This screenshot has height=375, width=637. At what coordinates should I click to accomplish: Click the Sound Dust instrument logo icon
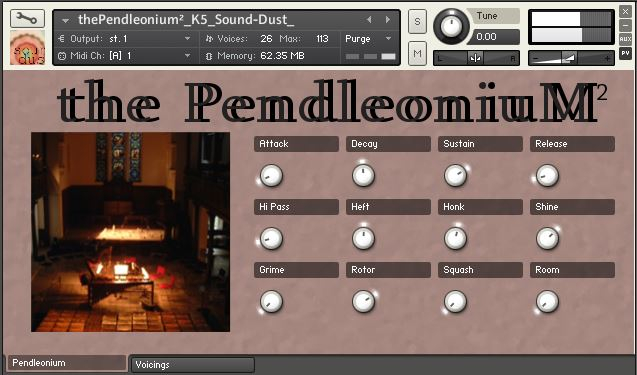click(27, 48)
